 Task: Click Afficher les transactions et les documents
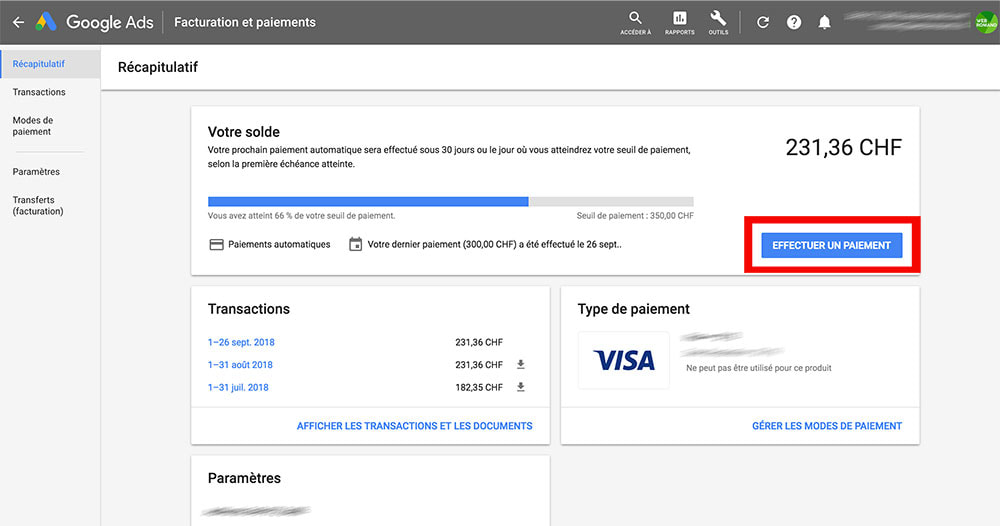[x=414, y=426]
